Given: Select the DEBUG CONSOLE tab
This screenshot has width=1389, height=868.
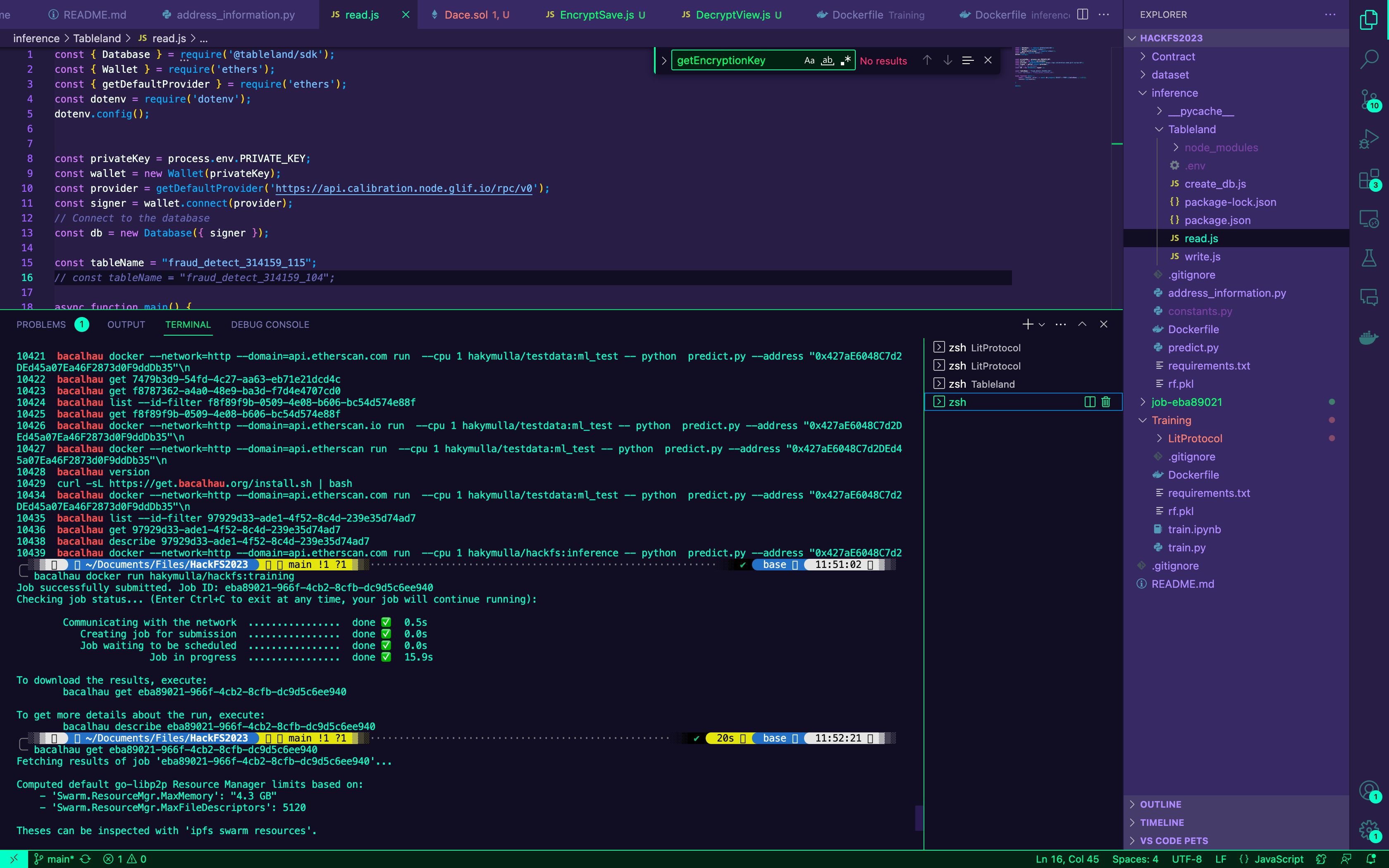Looking at the screenshot, I should click(x=270, y=324).
